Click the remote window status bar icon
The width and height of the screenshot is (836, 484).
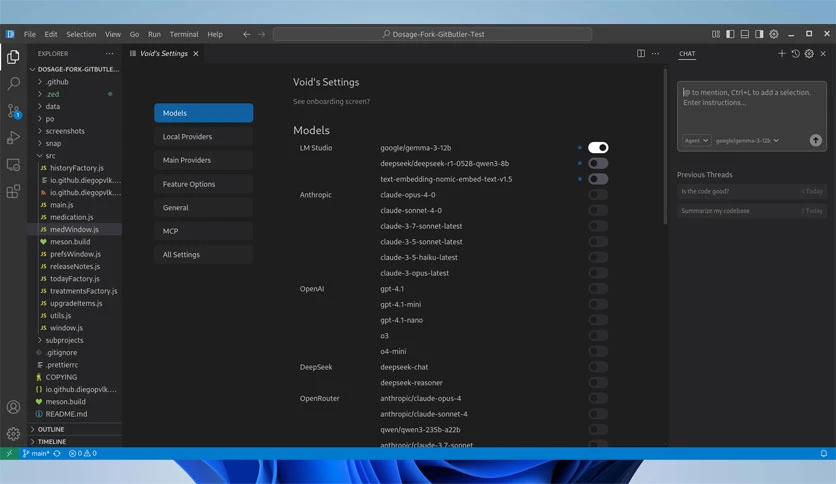pos(9,453)
